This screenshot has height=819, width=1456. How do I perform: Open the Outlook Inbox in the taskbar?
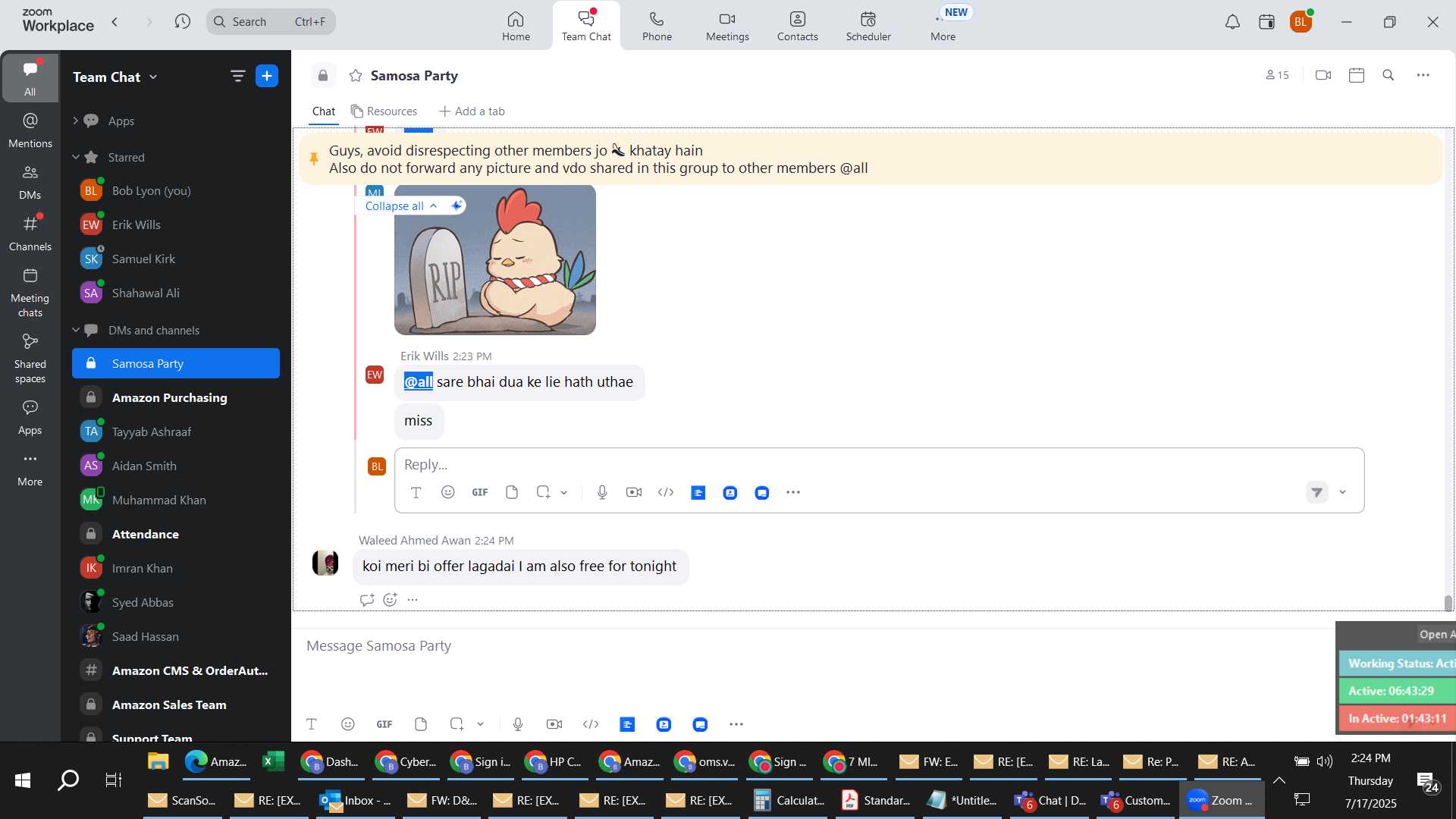[356, 801]
